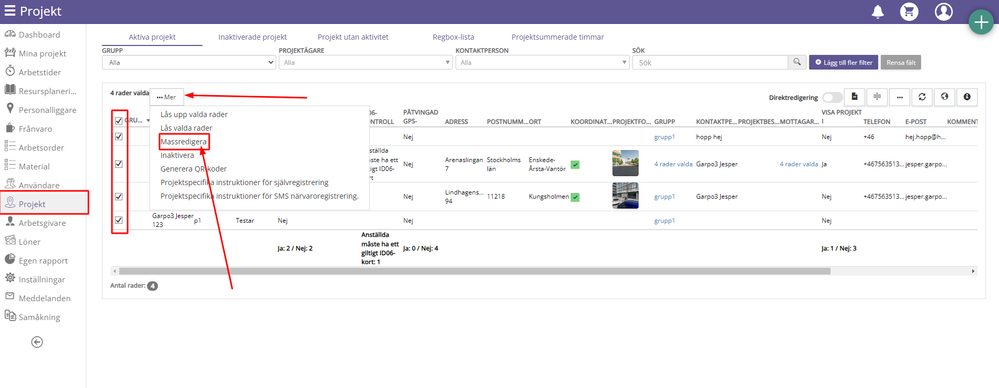Open the Grupp filter dropdown
Screen dimensions: 999x388
[x=189, y=62]
